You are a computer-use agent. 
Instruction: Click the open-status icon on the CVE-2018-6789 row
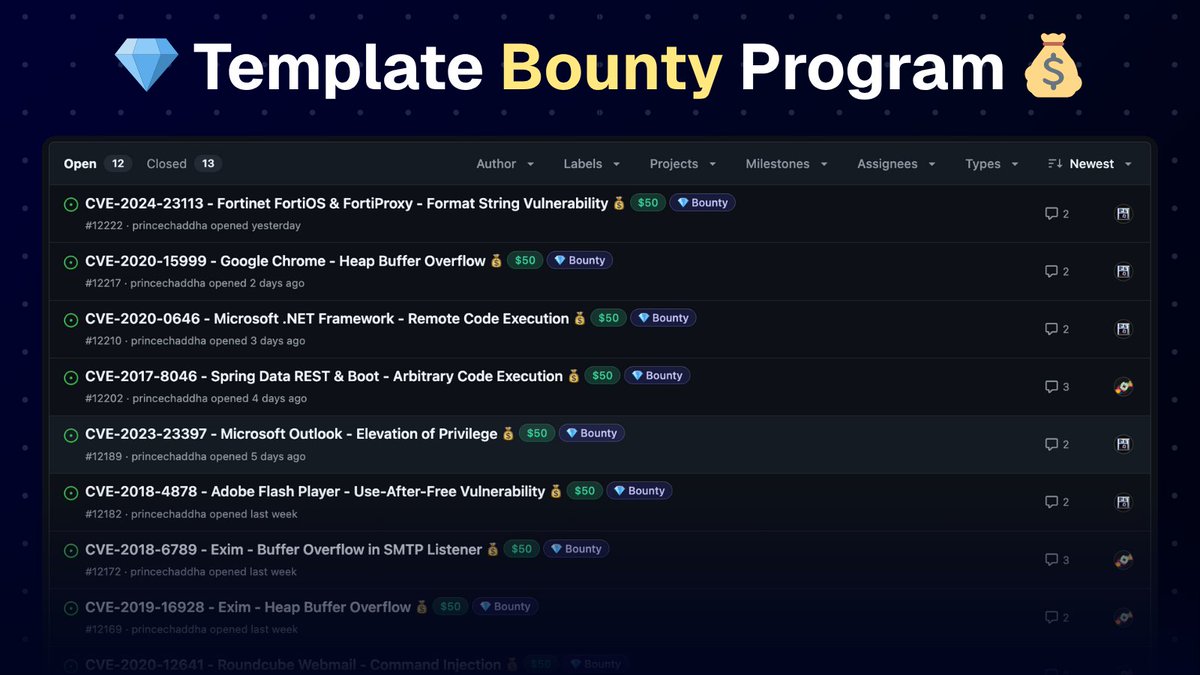coord(71,551)
